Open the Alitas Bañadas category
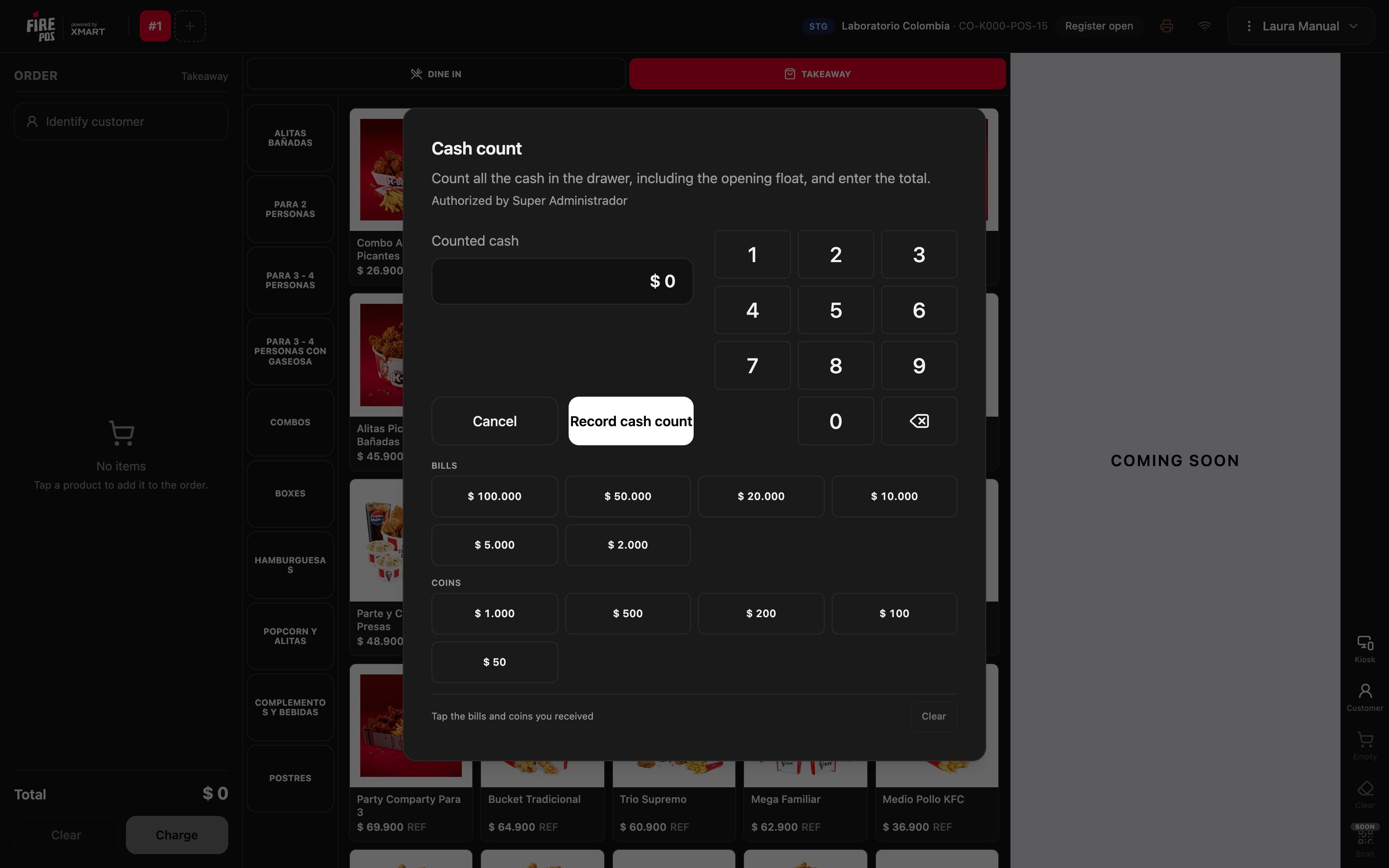The width and height of the screenshot is (1389, 868). pyautogui.click(x=290, y=138)
